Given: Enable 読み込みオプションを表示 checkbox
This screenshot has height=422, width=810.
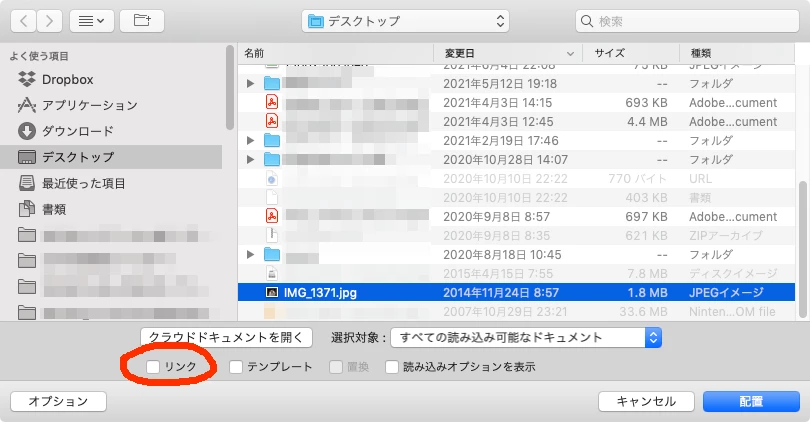Looking at the screenshot, I should coord(392,367).
